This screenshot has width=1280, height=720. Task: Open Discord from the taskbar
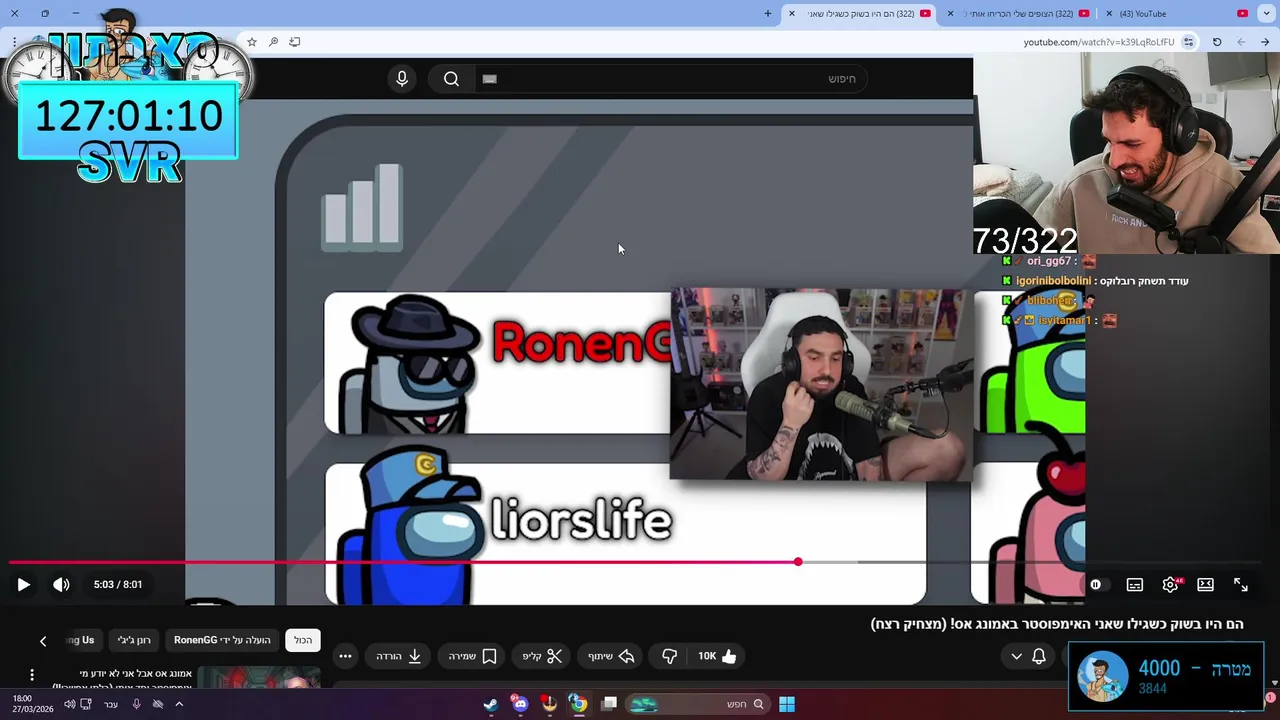[x=519, y=704]
